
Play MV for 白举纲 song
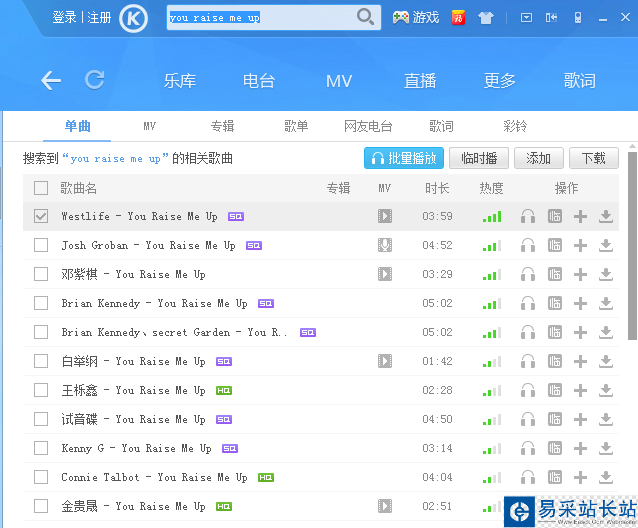pyautogui.click(x=385, y=361)
